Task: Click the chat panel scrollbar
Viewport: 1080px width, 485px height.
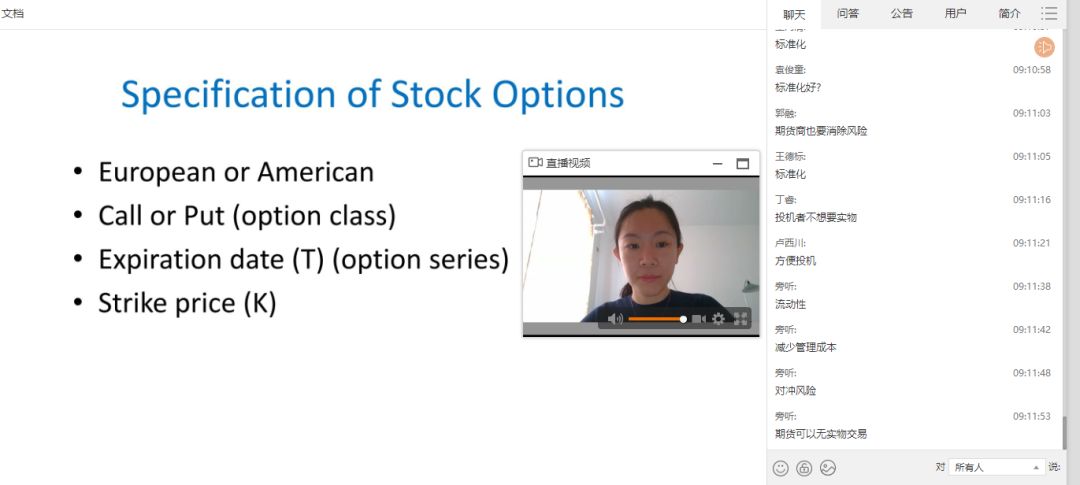Action: coord(1065,432)
